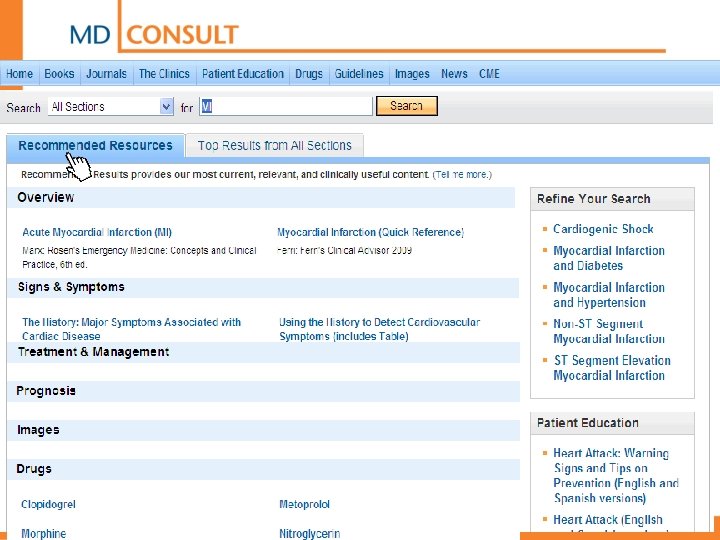Viewport: 720px width, 540px height.
Task: Refine search by Cardiogenic Shock
Action: click(603, 229)
